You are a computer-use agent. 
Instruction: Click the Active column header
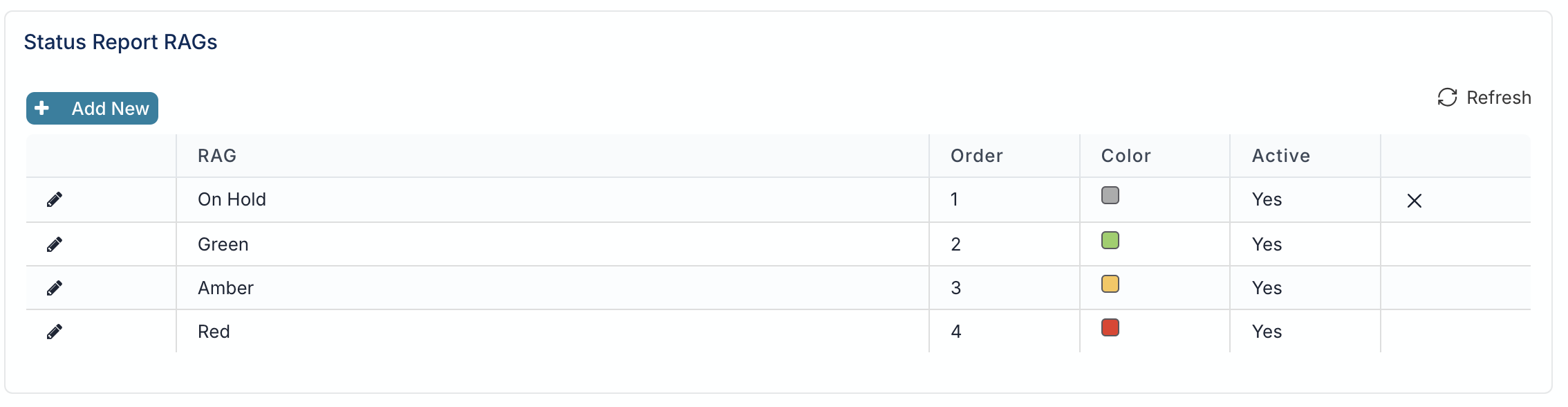(x=1281, y=156)
